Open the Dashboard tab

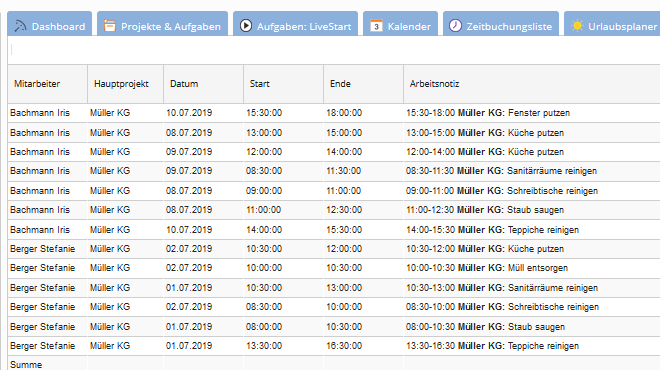(50, 24)
